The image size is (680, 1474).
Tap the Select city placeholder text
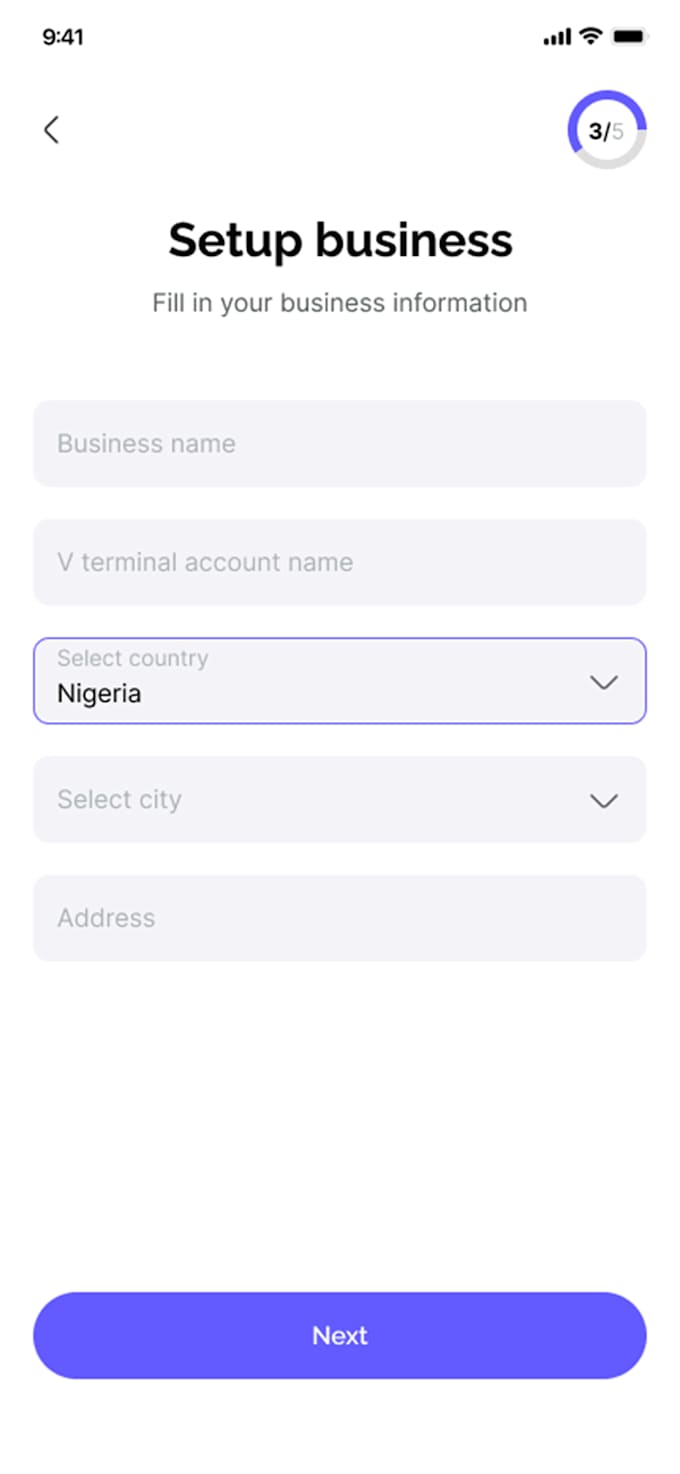coord(119,800)
